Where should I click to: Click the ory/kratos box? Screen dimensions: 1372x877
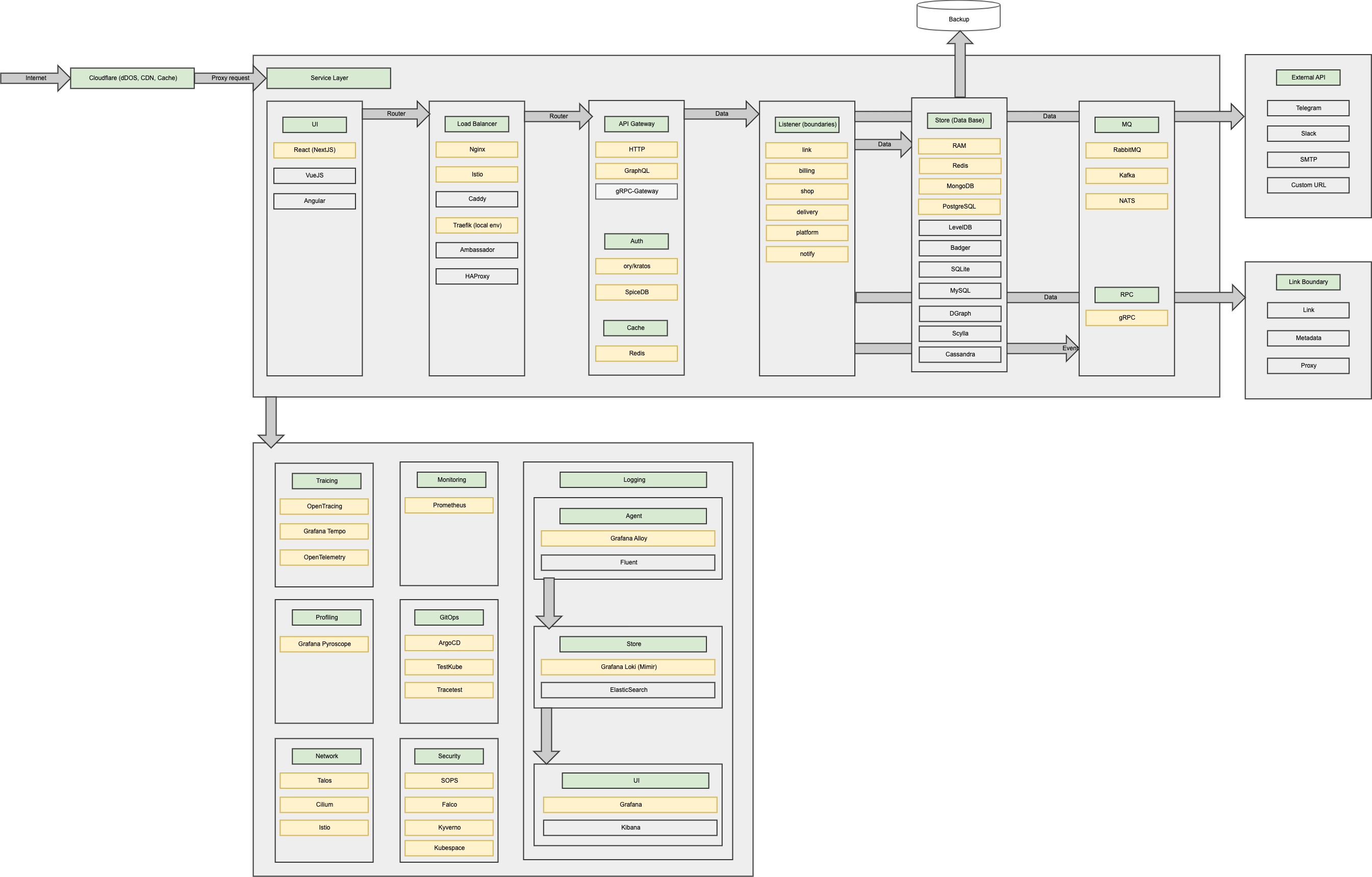tap(637, 266)
